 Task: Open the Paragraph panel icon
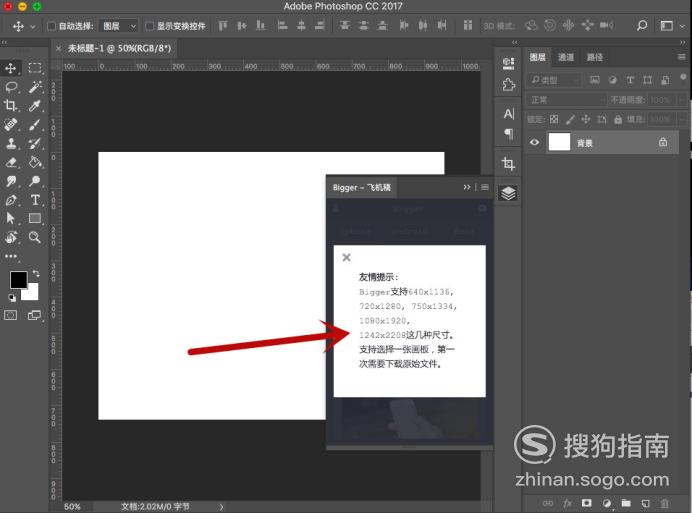508,134
